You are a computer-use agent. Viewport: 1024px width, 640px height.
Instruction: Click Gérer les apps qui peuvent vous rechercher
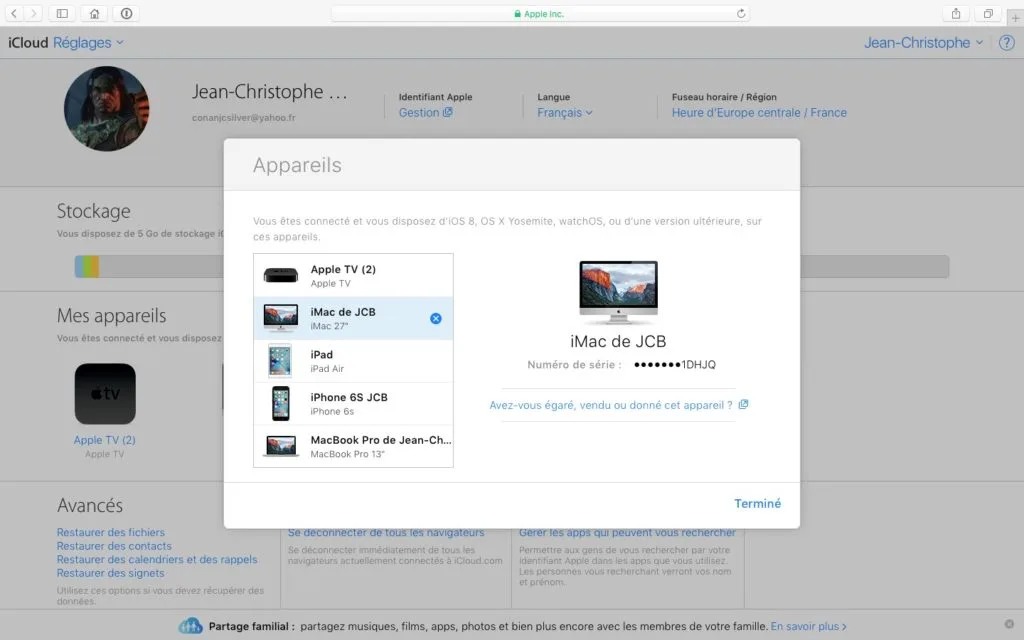tap(627, 533)
